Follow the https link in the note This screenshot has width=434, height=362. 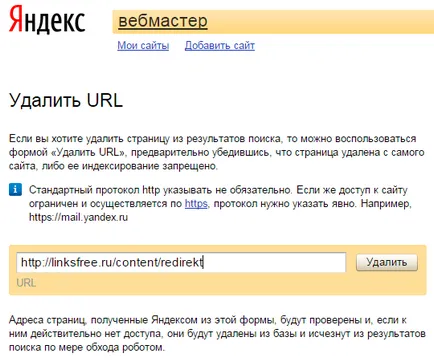[196, 203]
